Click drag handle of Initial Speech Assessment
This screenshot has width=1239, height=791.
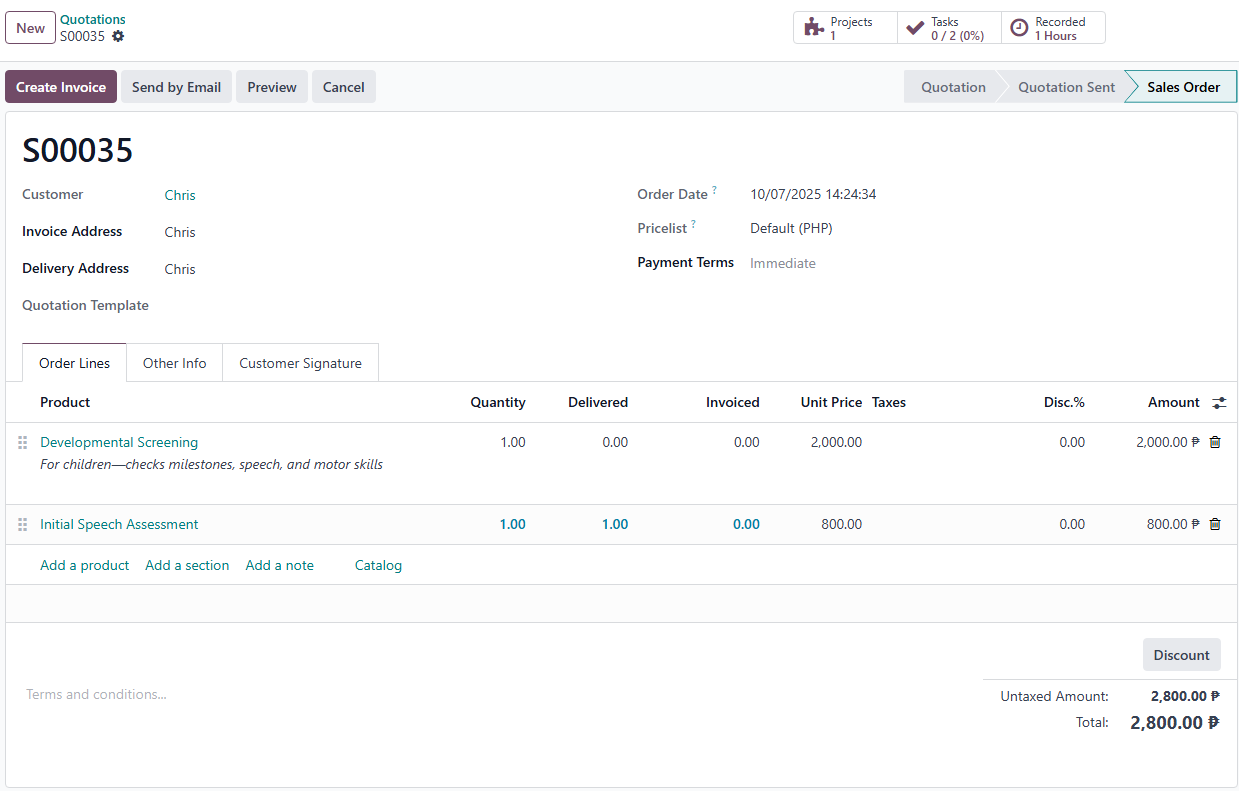(x=23, y=524)
